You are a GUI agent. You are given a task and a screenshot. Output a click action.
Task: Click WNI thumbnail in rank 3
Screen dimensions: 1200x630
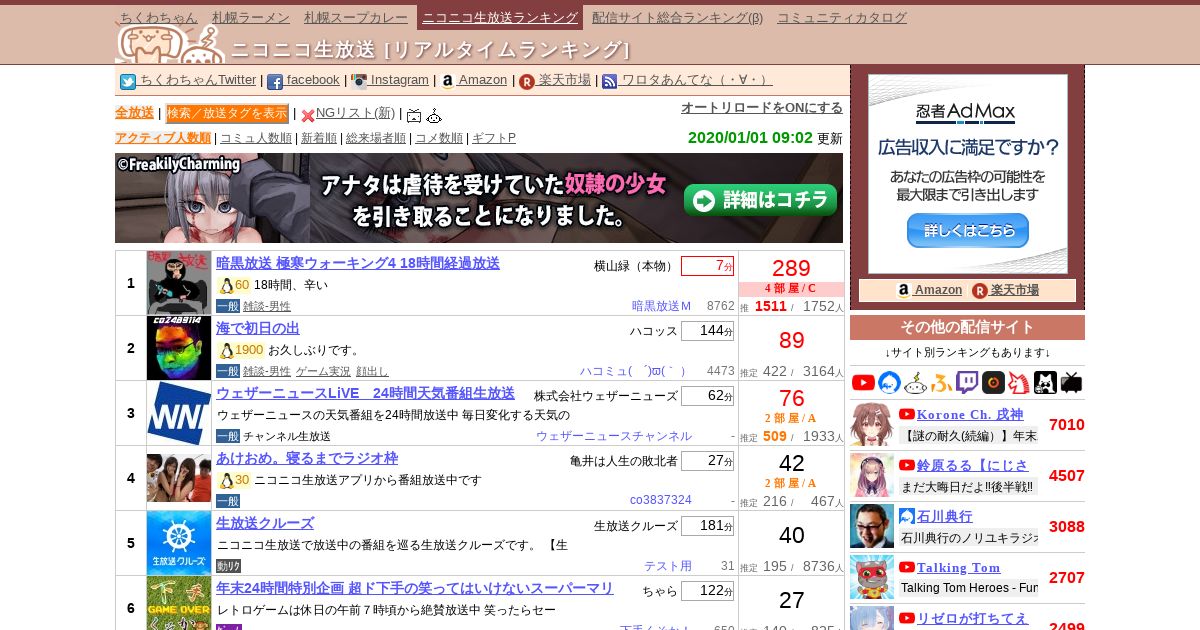(x=179, y=413)
